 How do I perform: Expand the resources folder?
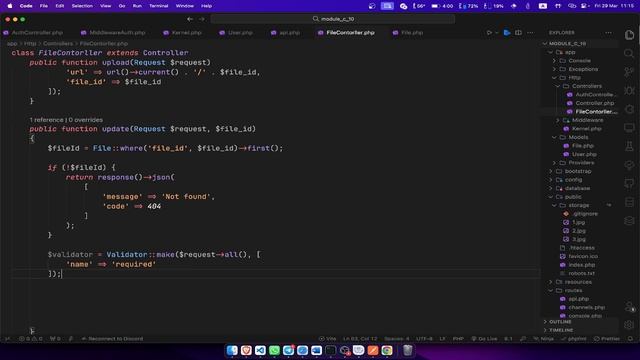pyautogui.click(x=578, y=282)
